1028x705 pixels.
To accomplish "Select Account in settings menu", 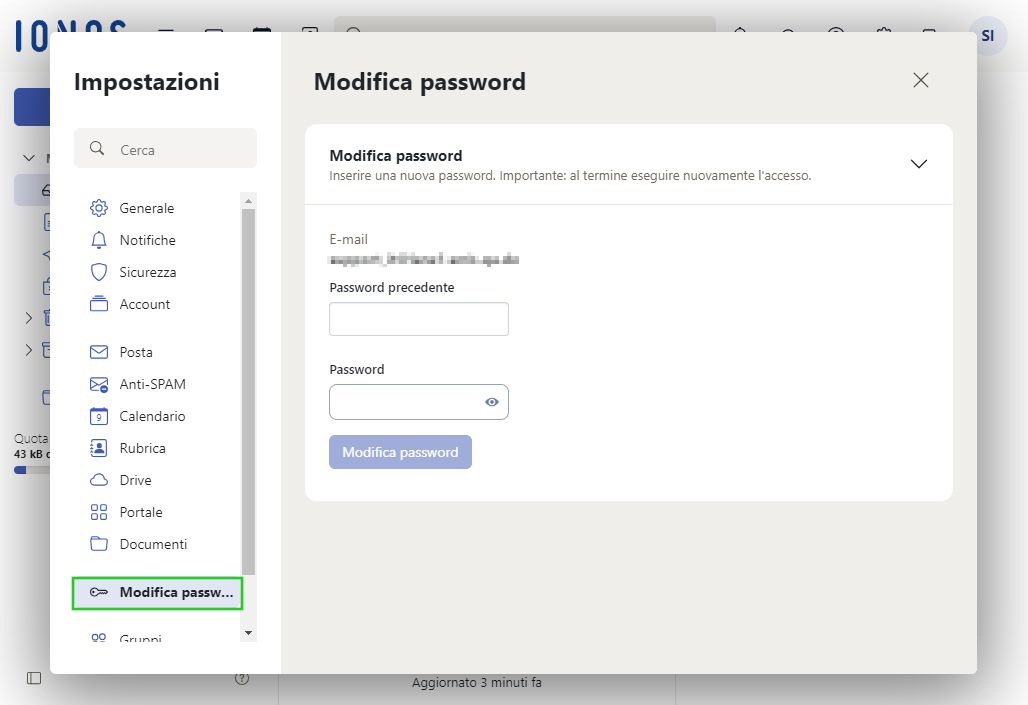I will pyautogui.click(x=144, y=304).
